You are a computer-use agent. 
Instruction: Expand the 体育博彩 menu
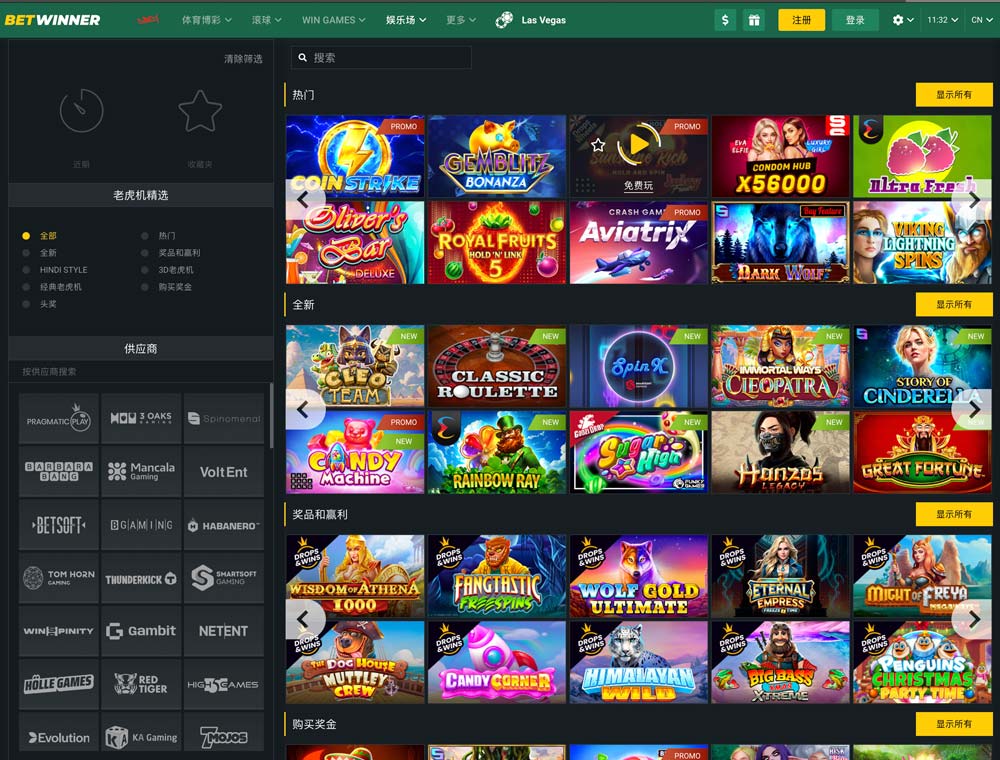tap(207, 20)
